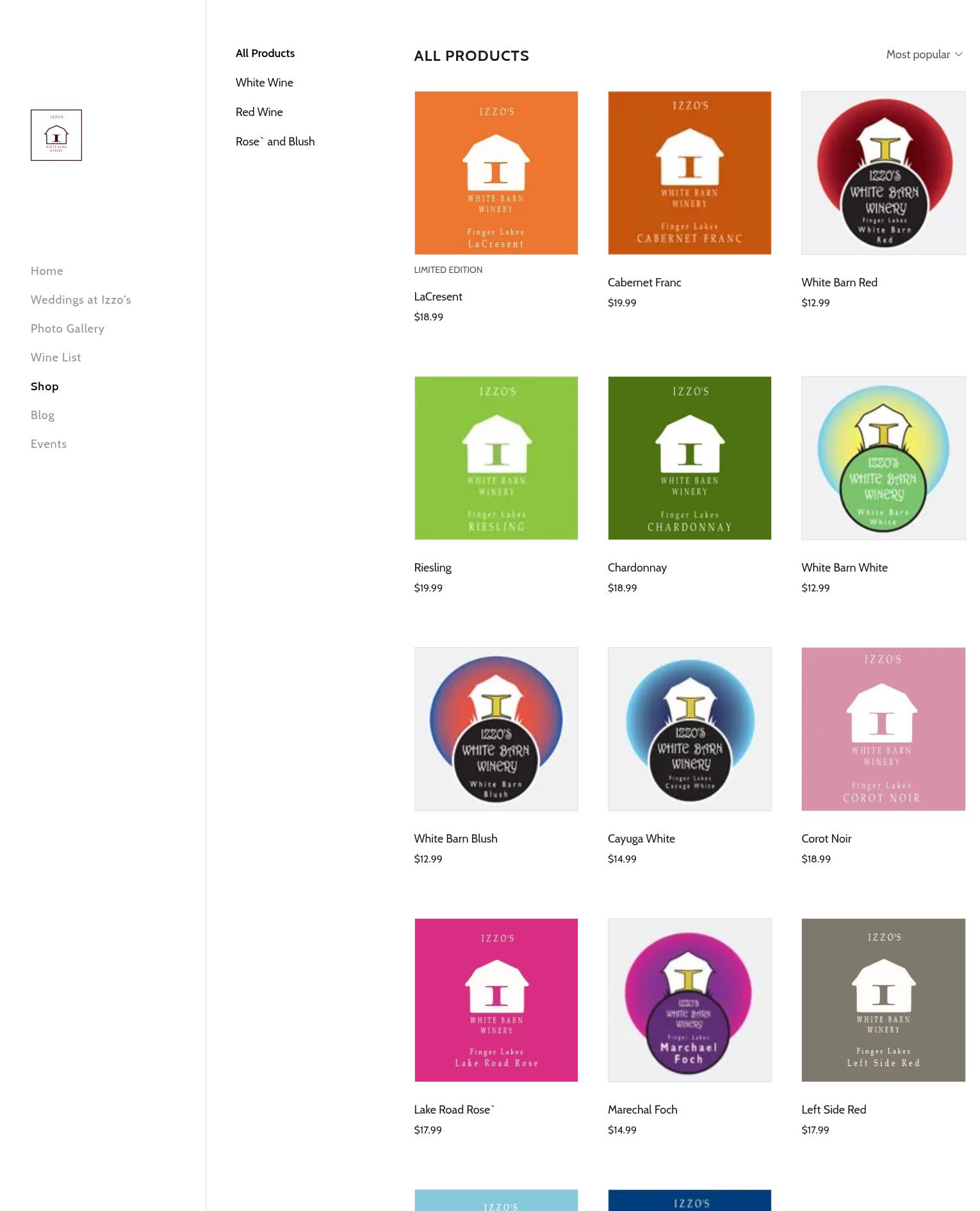Open the Corot Noir product image
This screenshot has height=1211, width=980.
pyautogui.click(x=883, y=729)
